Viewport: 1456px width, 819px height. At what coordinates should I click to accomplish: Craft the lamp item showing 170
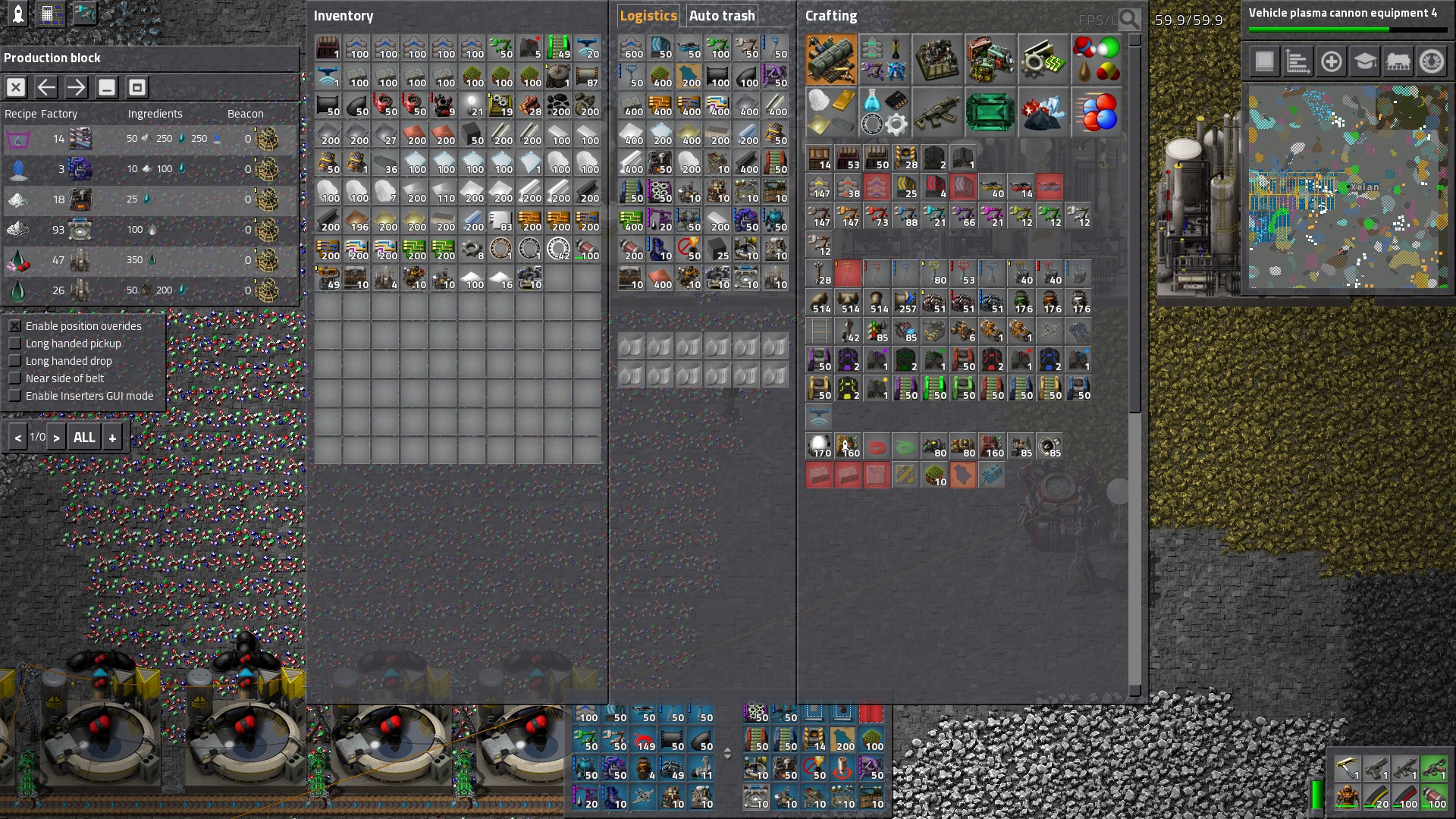820,447
